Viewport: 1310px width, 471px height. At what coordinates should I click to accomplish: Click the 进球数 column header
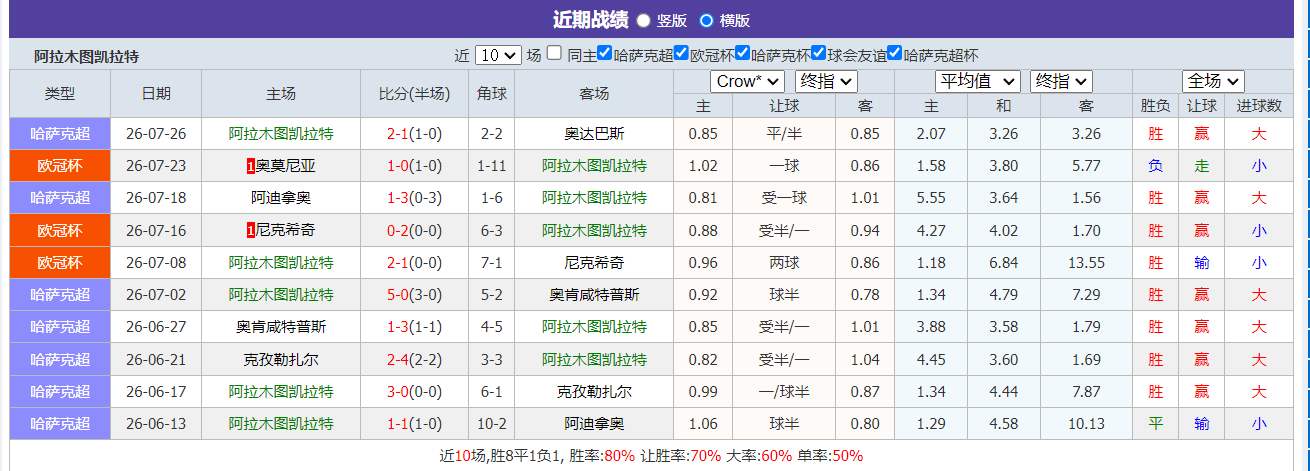coord(1259,105)
